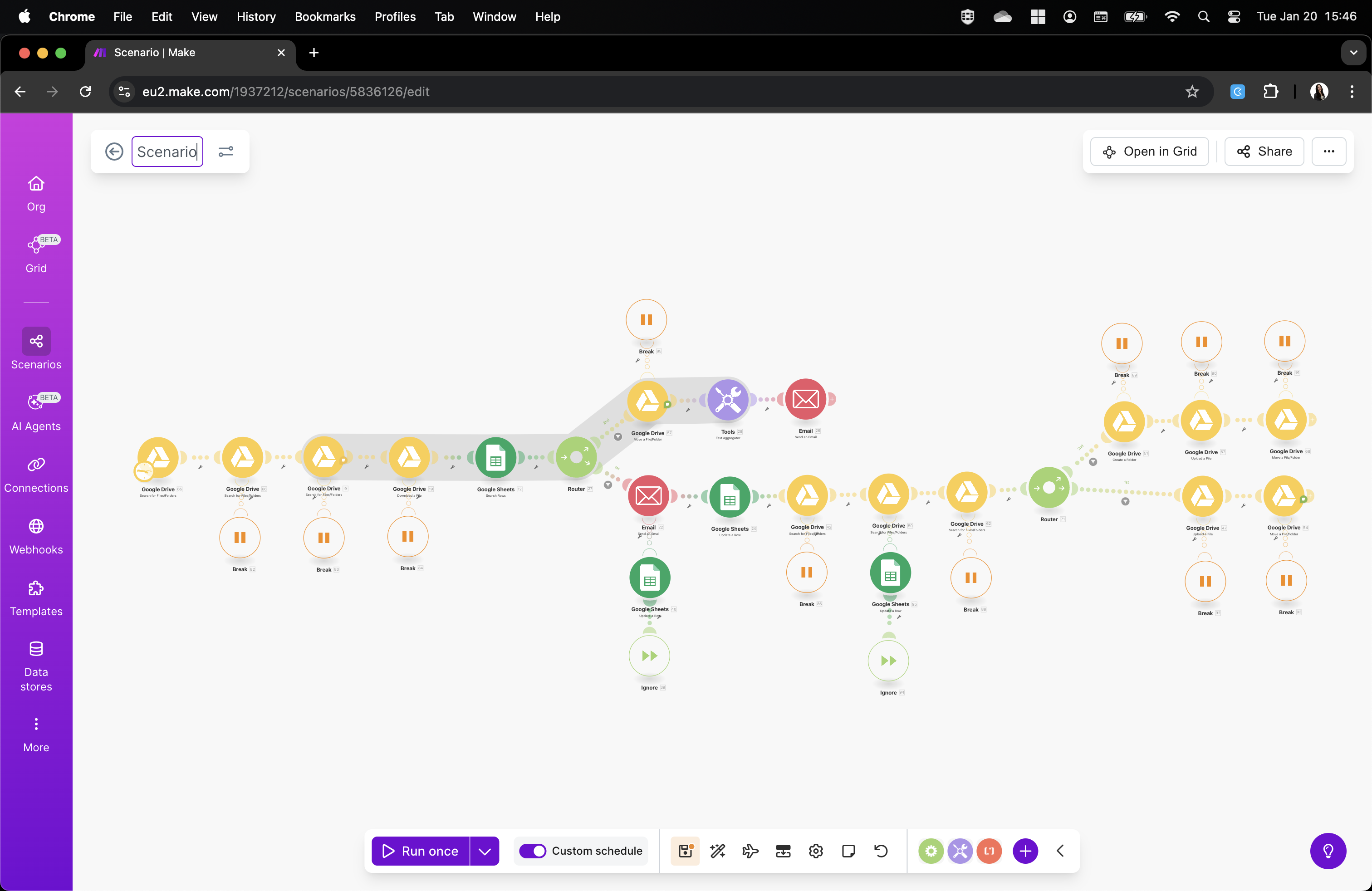Click the Scenario name input field
1372x891 pixels.
[x=167, y=152]
